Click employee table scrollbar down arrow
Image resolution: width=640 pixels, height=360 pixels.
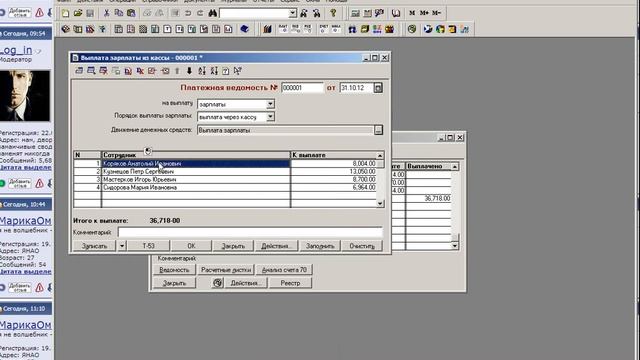[380, 203]
